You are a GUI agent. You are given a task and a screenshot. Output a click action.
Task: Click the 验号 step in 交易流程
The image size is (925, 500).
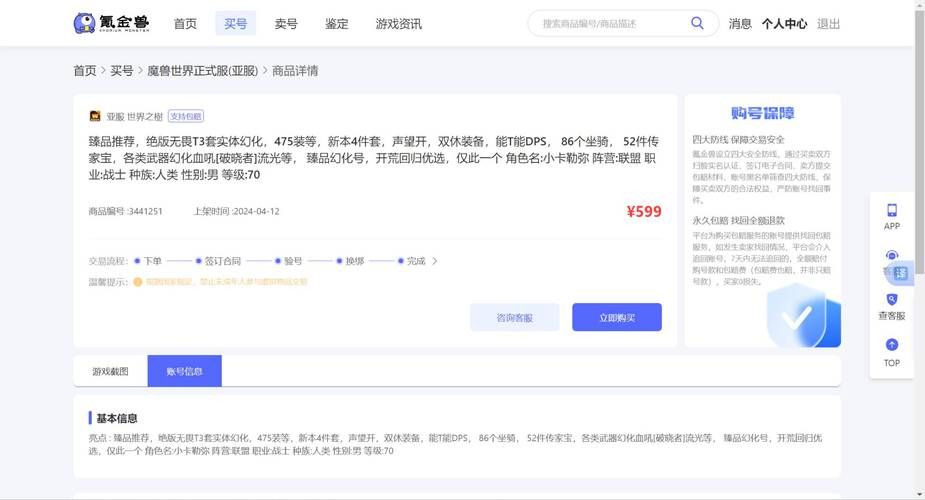(x=293, y=261)
